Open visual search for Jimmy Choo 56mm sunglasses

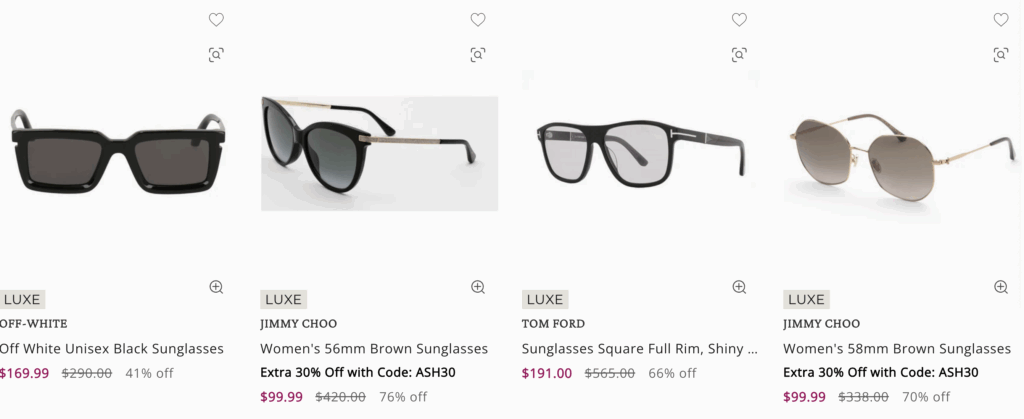click(x=478, y=55)
